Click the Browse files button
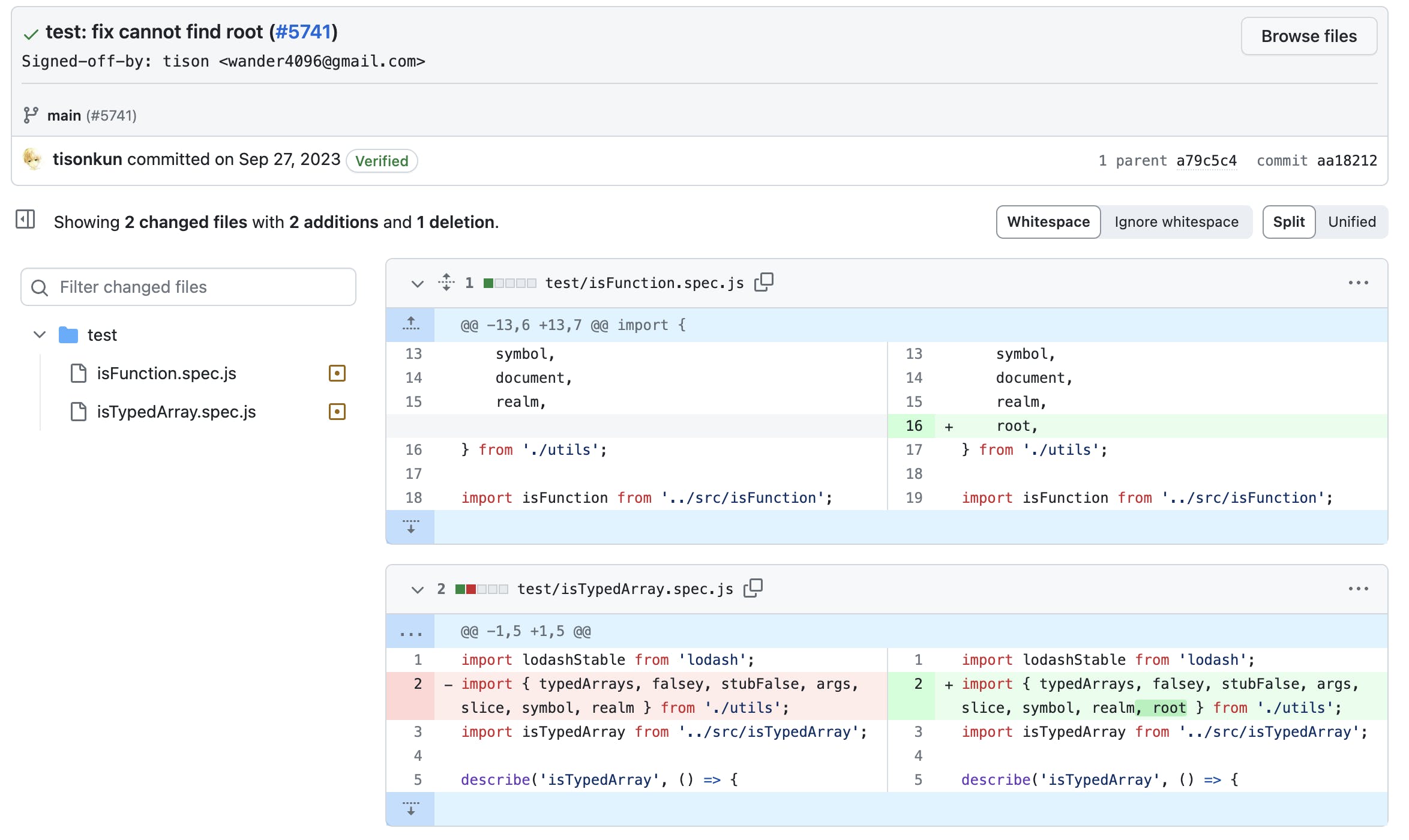 [x=1309, y=36]
